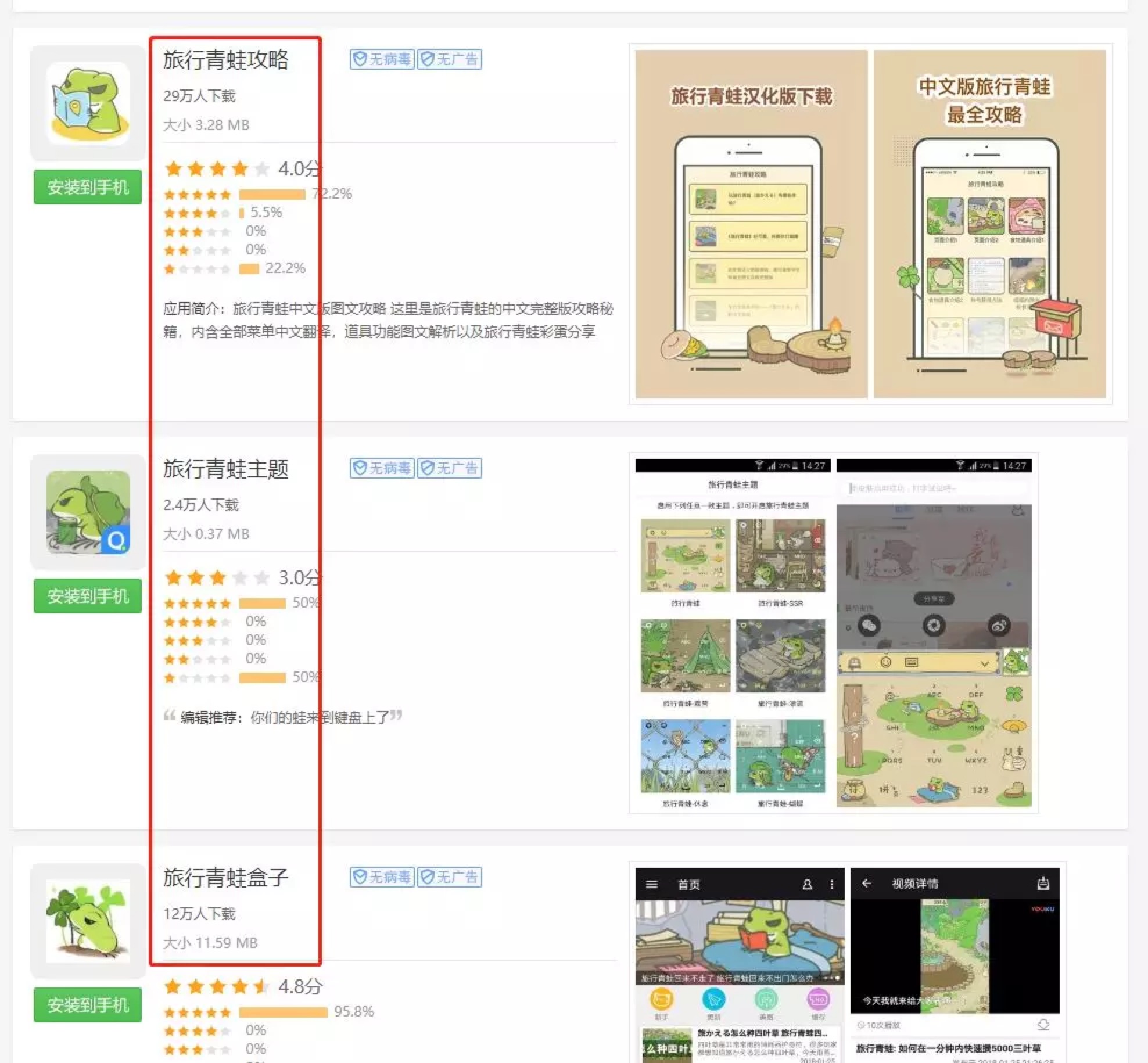Click the 2.4万人下载 download count

tap(201, 505)
